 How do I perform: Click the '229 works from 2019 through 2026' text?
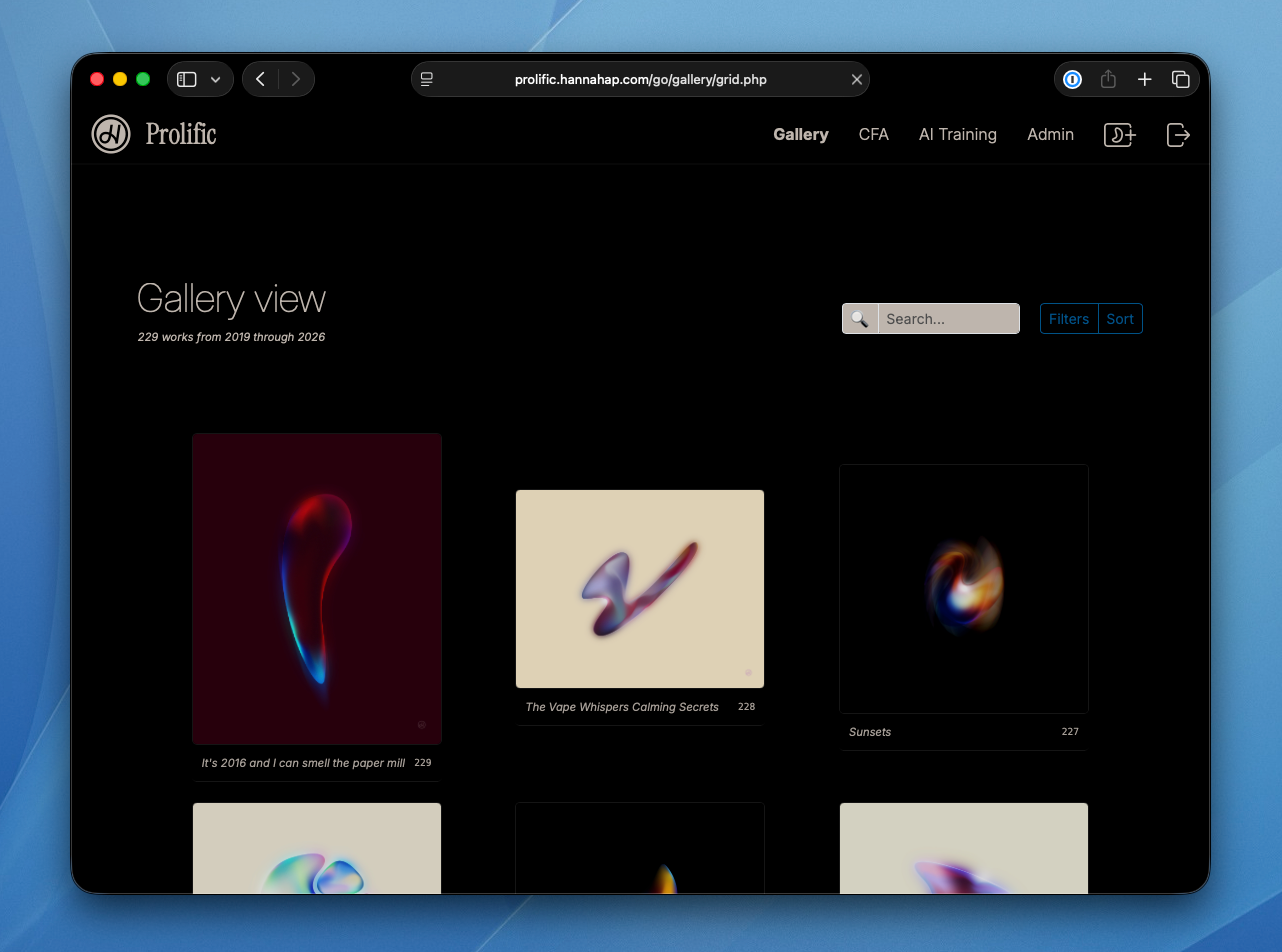click(231, 337)
